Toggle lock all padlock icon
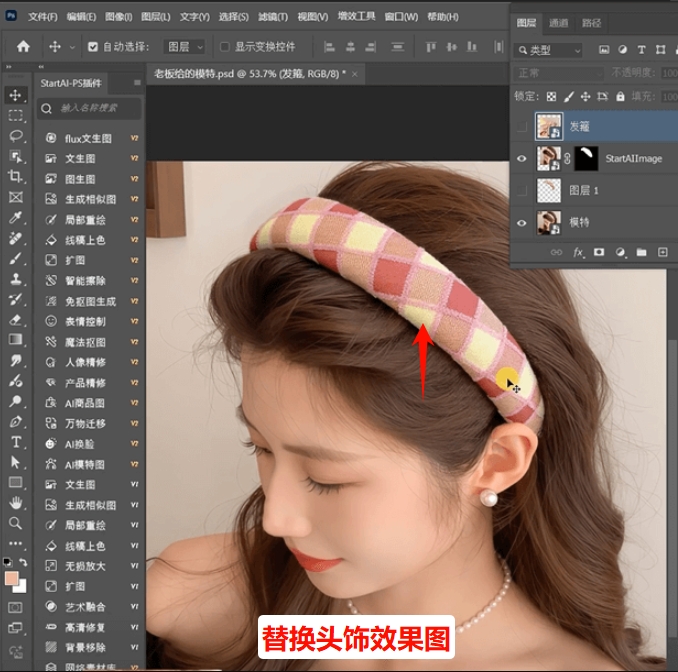 pyautogui.click(x=620, y=96)
